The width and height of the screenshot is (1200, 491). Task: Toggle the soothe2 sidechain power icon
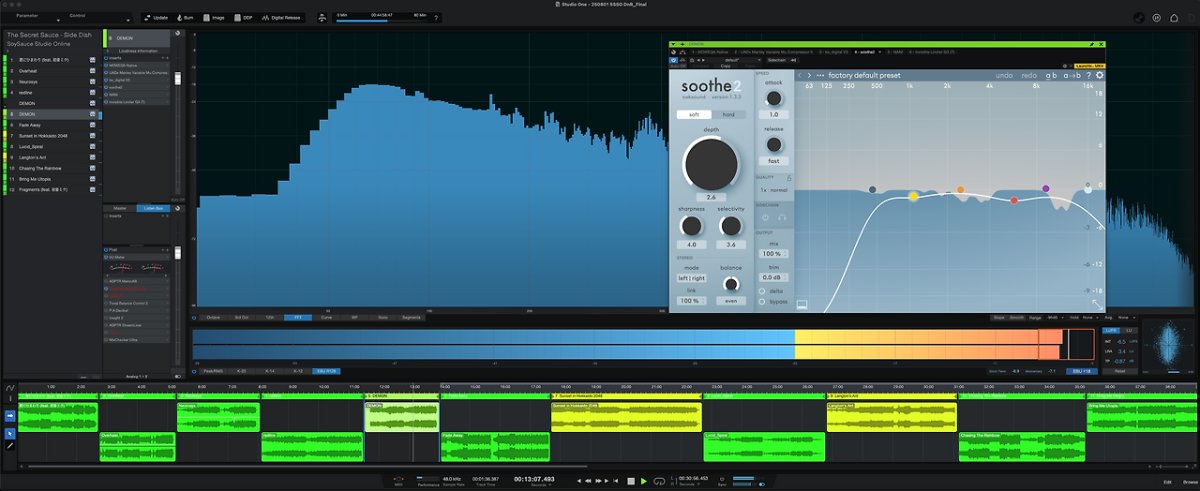tap(766, 217)
